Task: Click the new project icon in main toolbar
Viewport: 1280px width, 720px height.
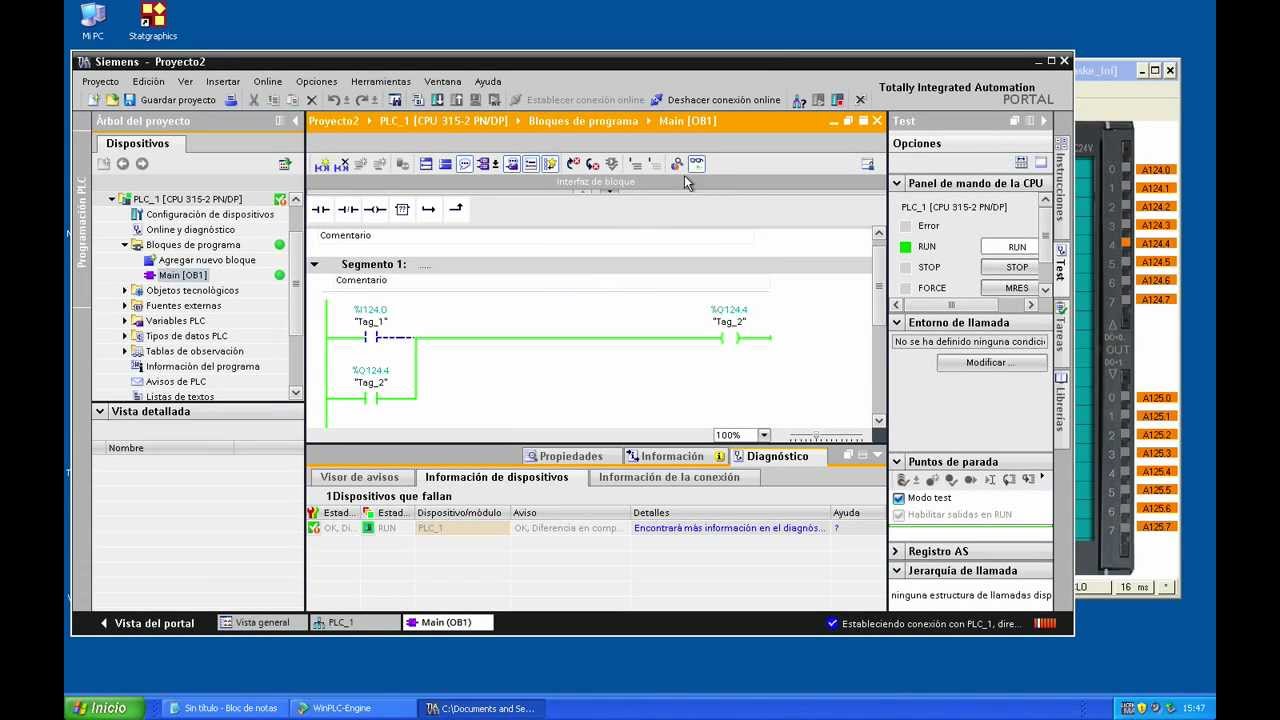Action: coord(94,100)
